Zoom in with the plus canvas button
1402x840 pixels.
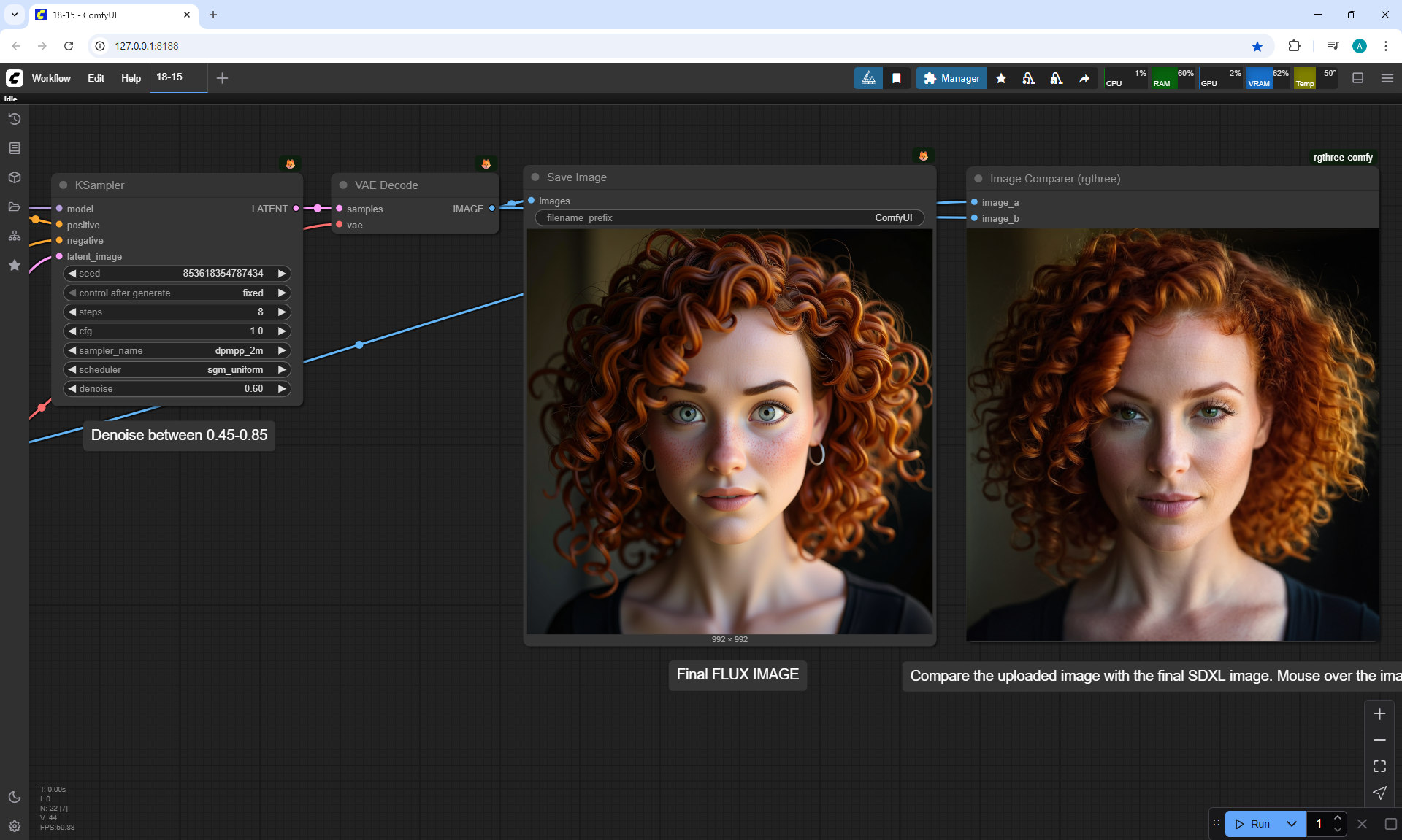tap(1379, 714)
